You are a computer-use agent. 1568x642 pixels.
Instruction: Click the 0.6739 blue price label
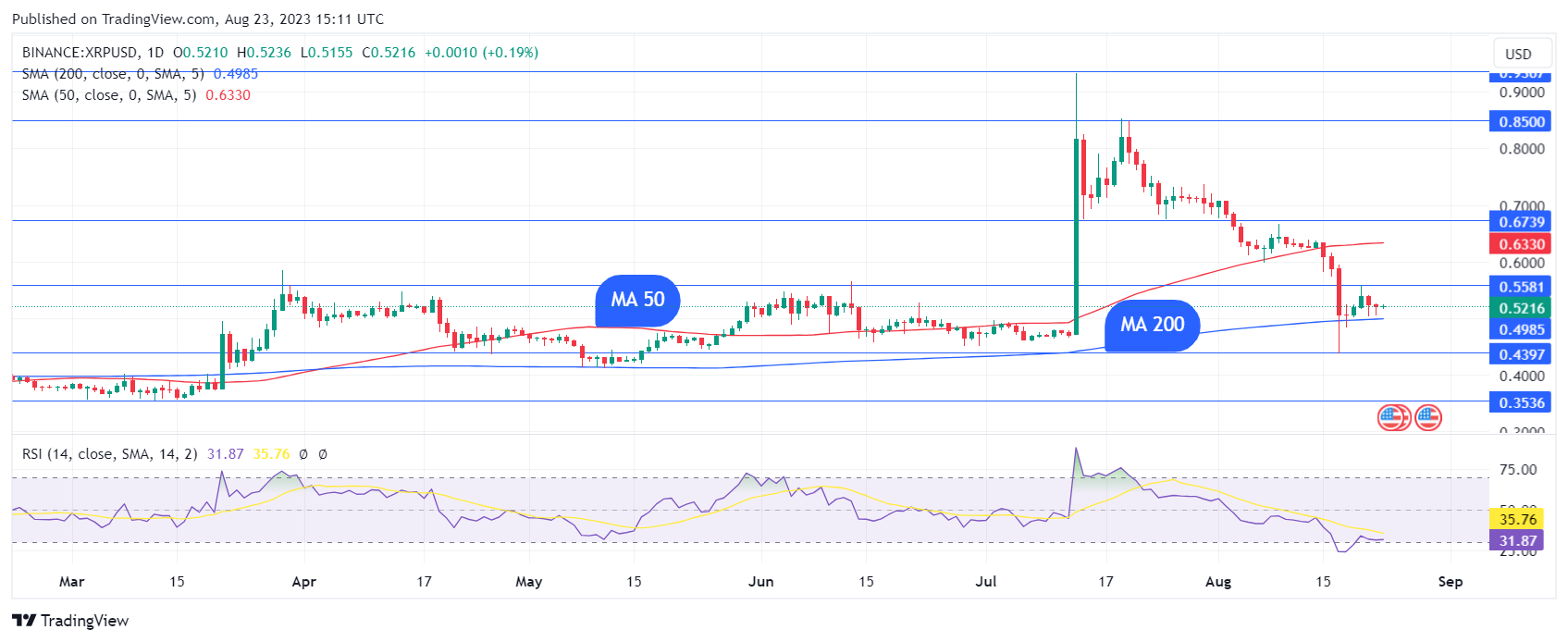pyautogui.click(x=1521, y=222)
